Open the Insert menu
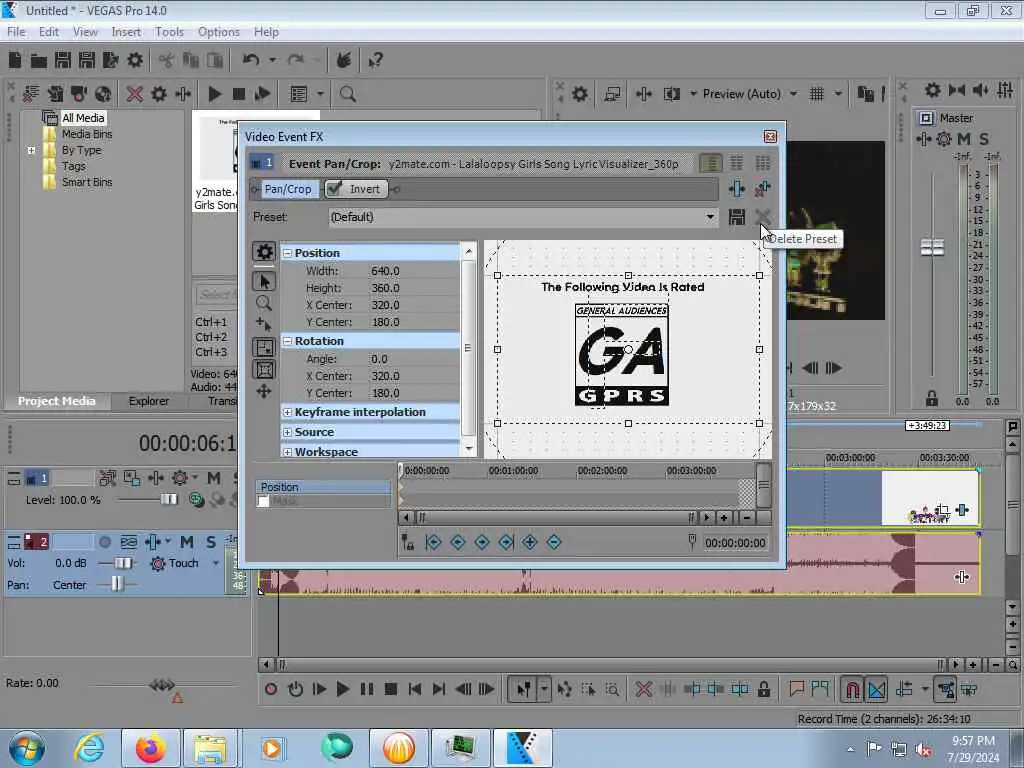The image size is (1024, 768). pyautogui.click(x=126, y=32)
